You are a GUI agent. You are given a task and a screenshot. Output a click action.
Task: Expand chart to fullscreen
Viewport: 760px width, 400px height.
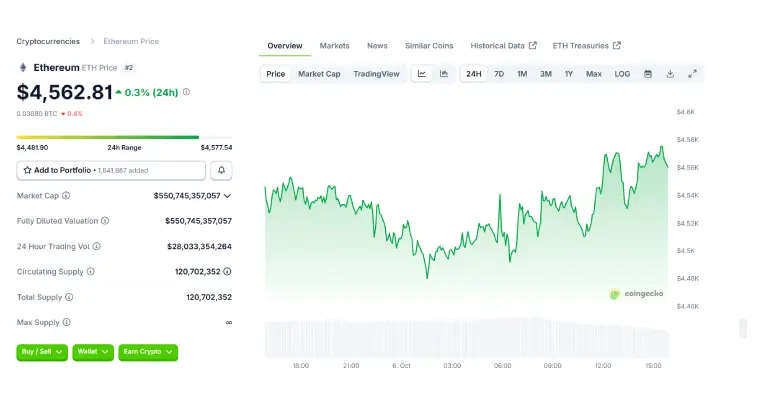click(x=692, y=74)
